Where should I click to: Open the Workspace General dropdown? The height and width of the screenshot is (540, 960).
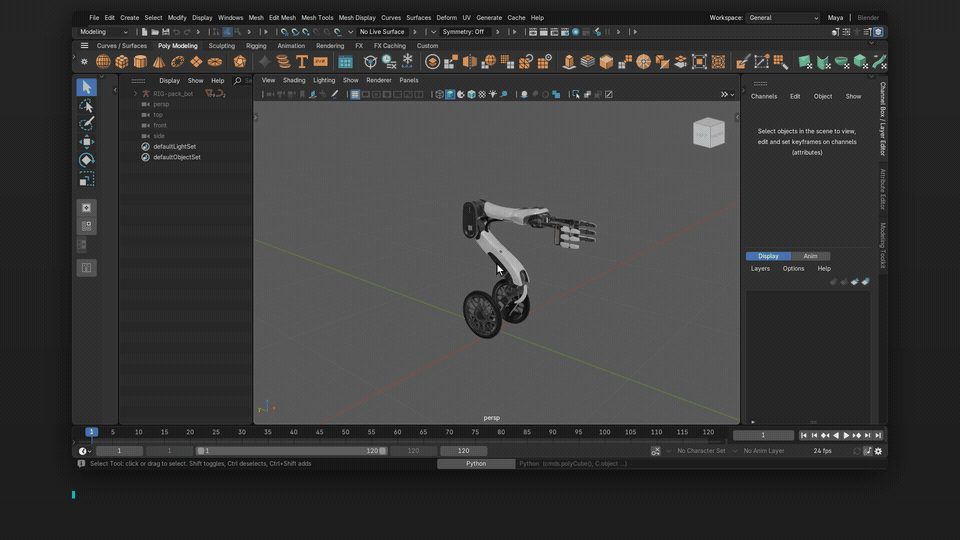click(783, 18)
